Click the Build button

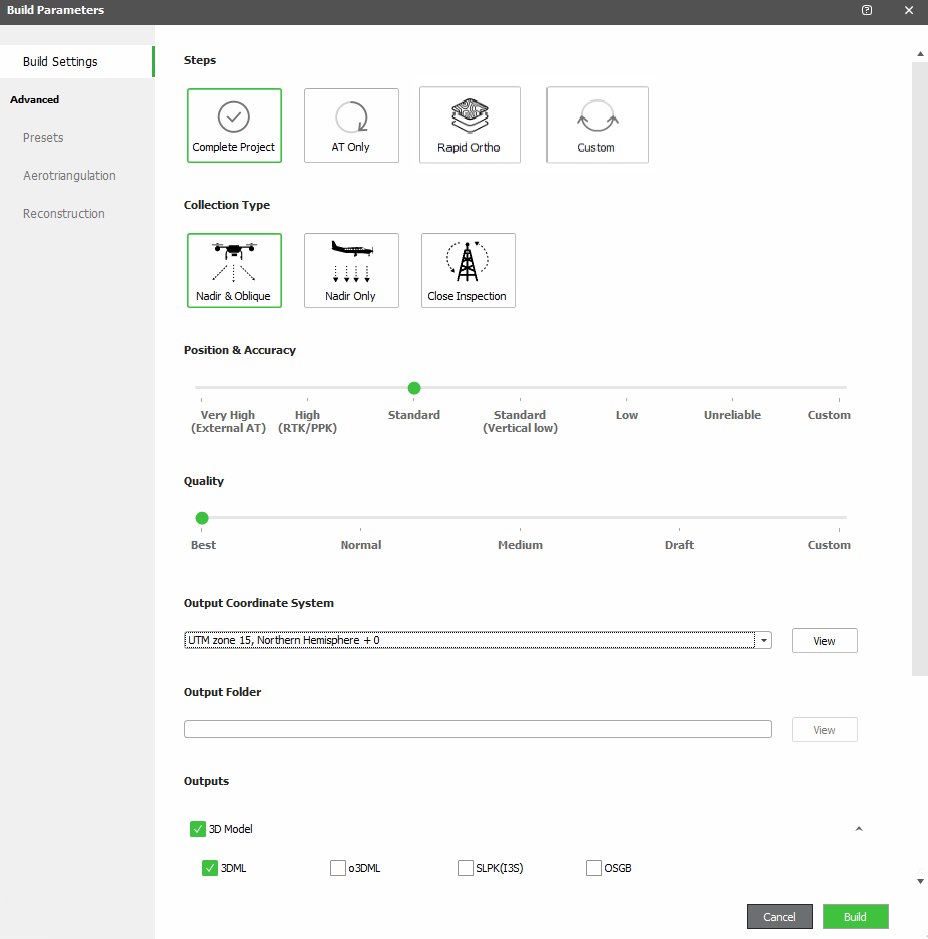855,916
